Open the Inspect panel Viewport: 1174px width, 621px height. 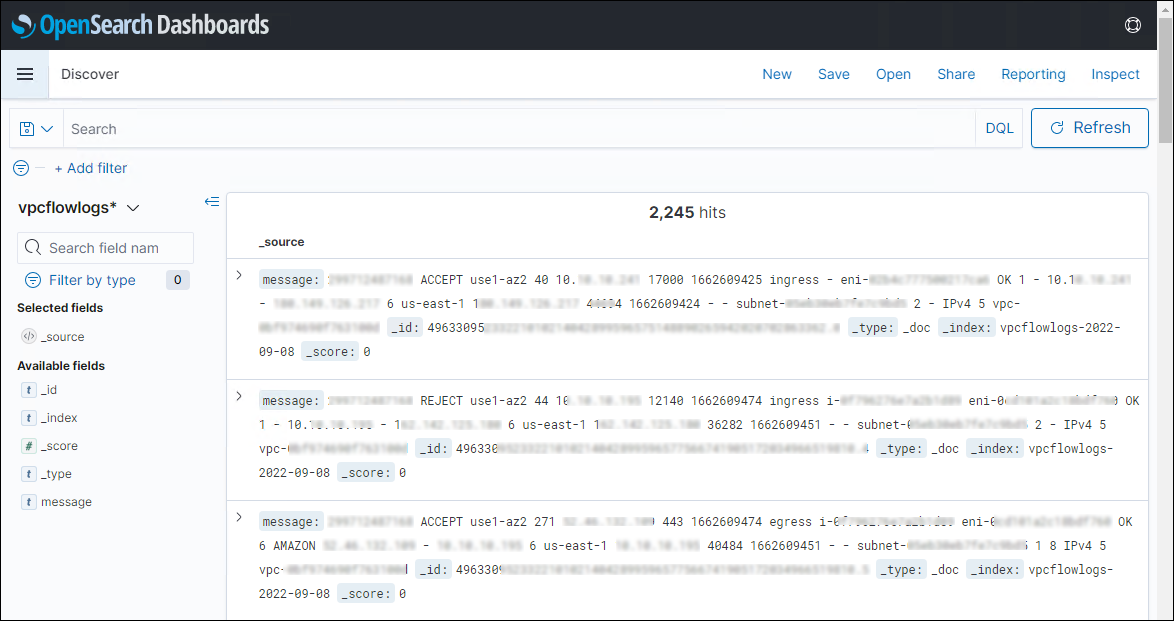click(1115, 74)
